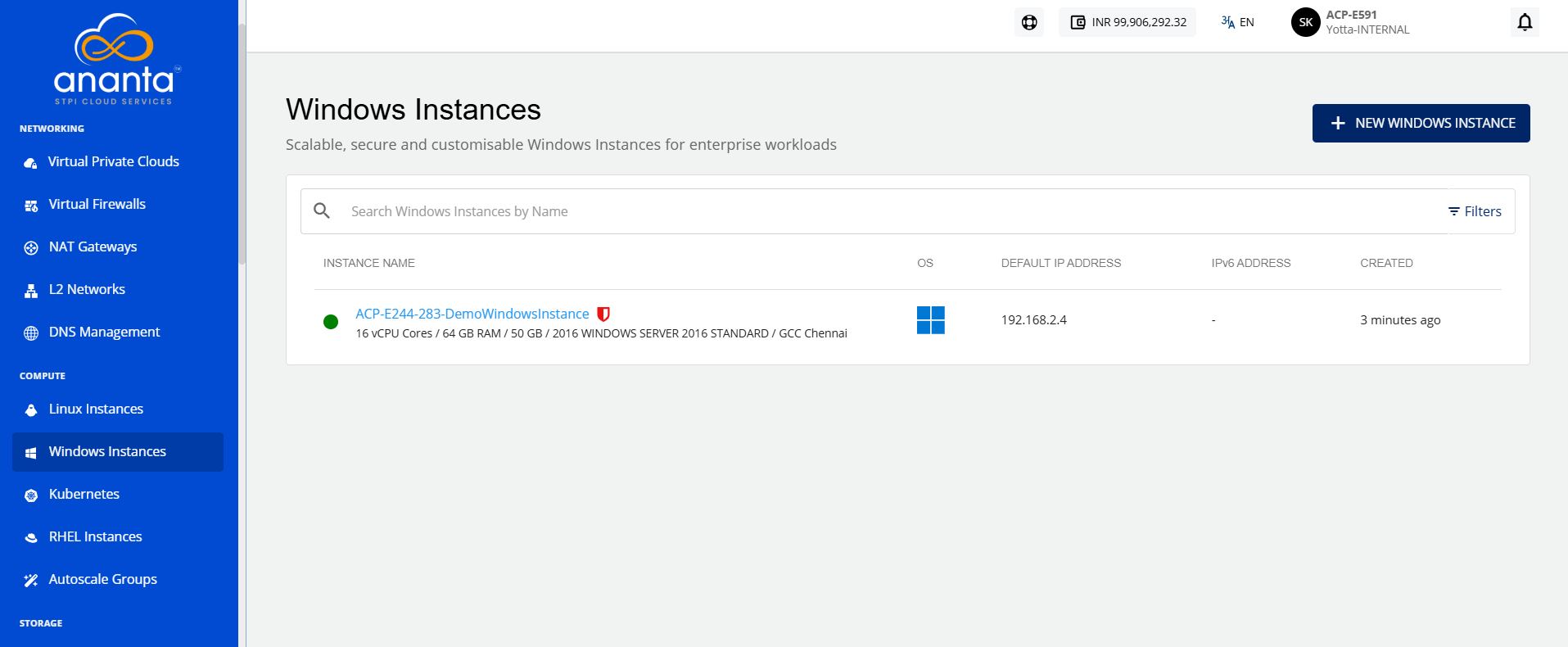Screen dimensions: 1568x647
Task: Click the search magnifier icon
Action: (x=322, y=210)
